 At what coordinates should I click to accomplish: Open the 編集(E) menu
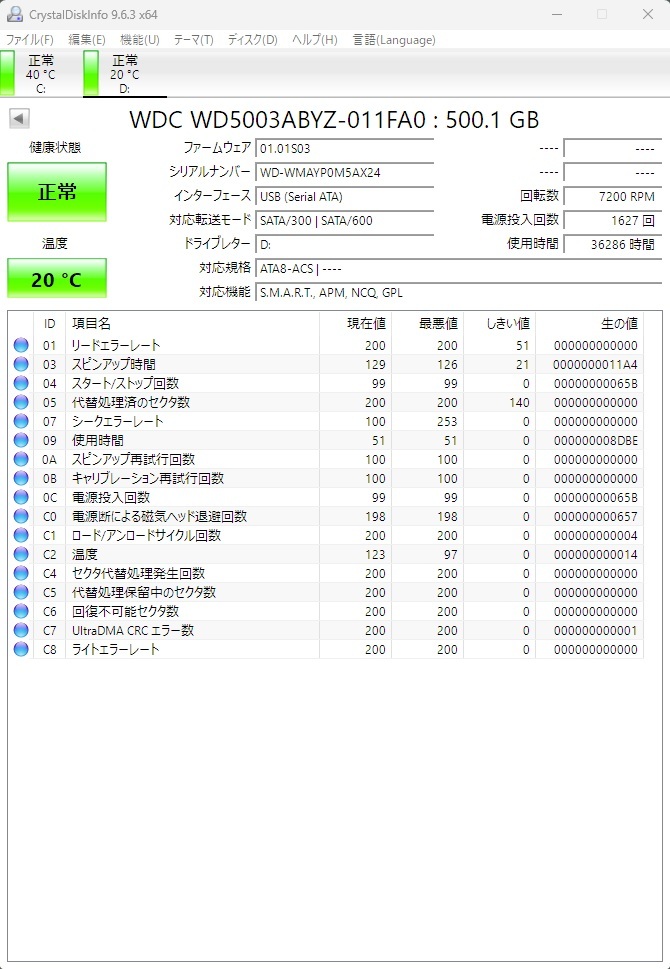coord(87,40)
